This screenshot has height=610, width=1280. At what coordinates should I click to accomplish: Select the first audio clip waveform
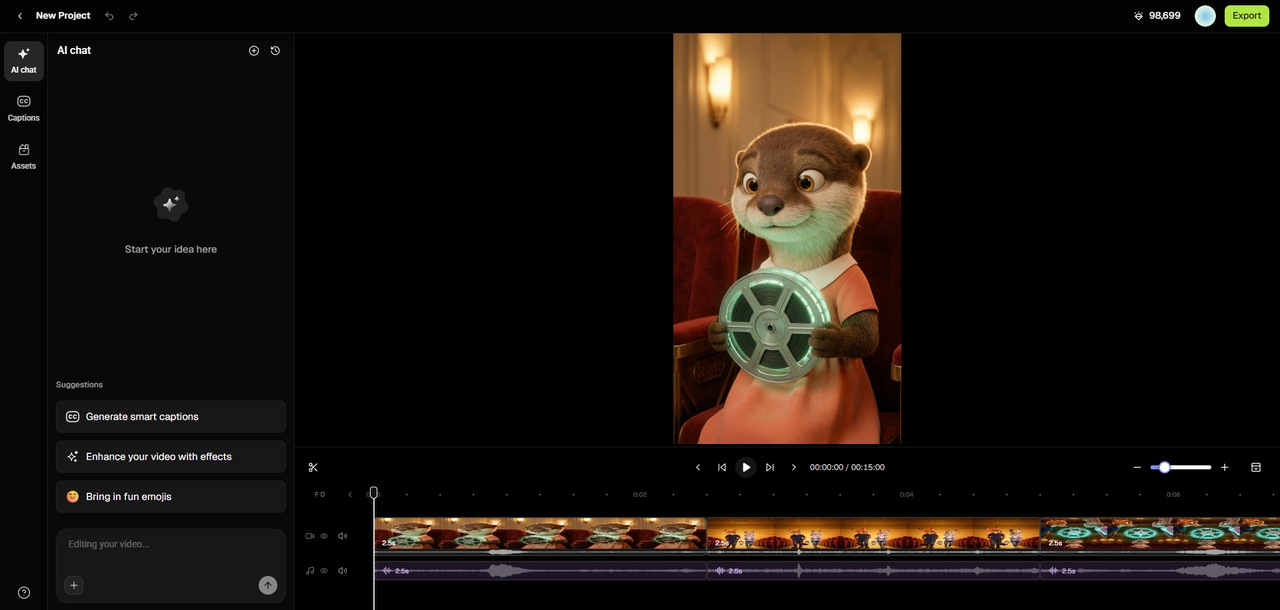[540, 571]
